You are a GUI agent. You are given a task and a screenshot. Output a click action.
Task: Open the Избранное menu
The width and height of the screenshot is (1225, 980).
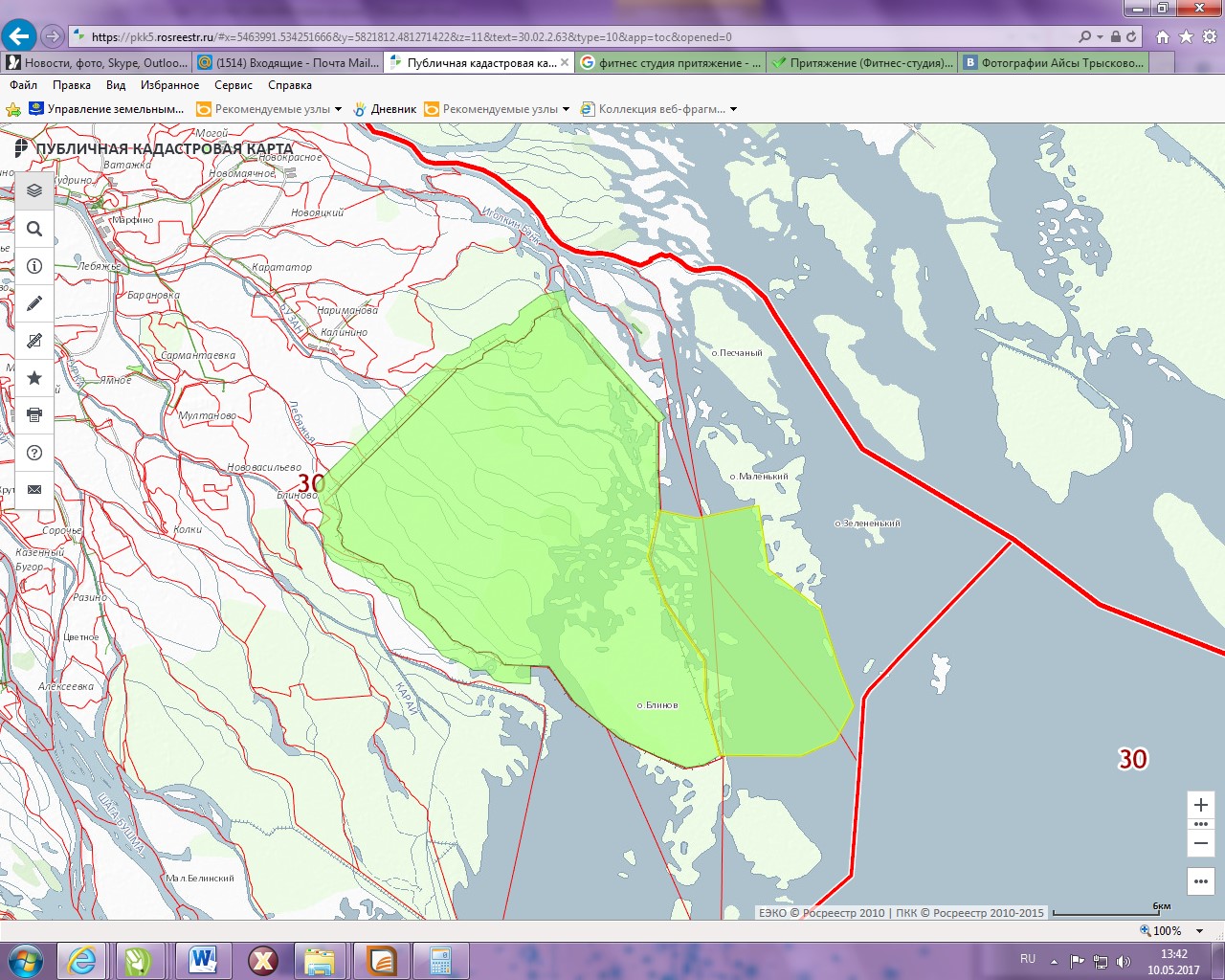169,85
